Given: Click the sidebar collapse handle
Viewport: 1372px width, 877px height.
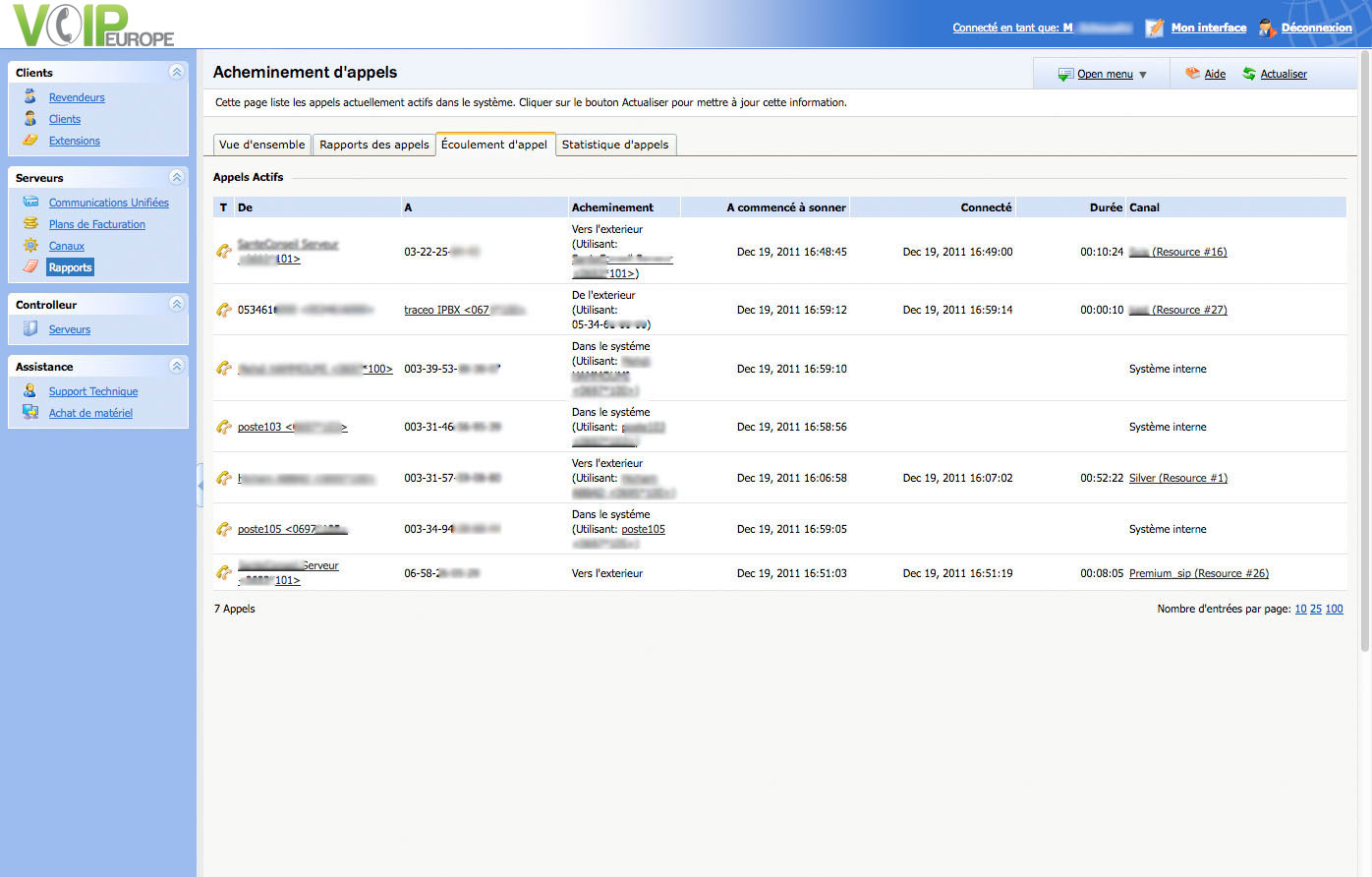Looking at the screenshot, I should click(200, 484).
